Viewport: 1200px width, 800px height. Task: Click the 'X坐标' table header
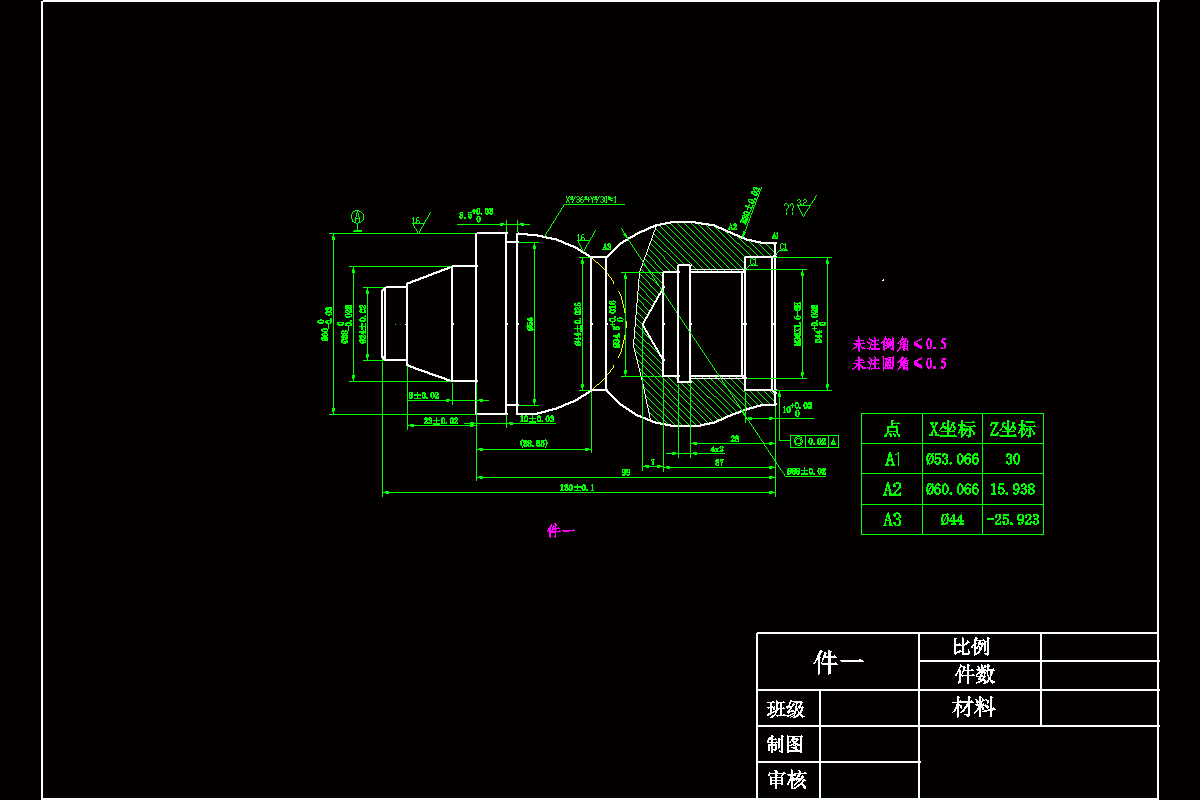[952, 429]
